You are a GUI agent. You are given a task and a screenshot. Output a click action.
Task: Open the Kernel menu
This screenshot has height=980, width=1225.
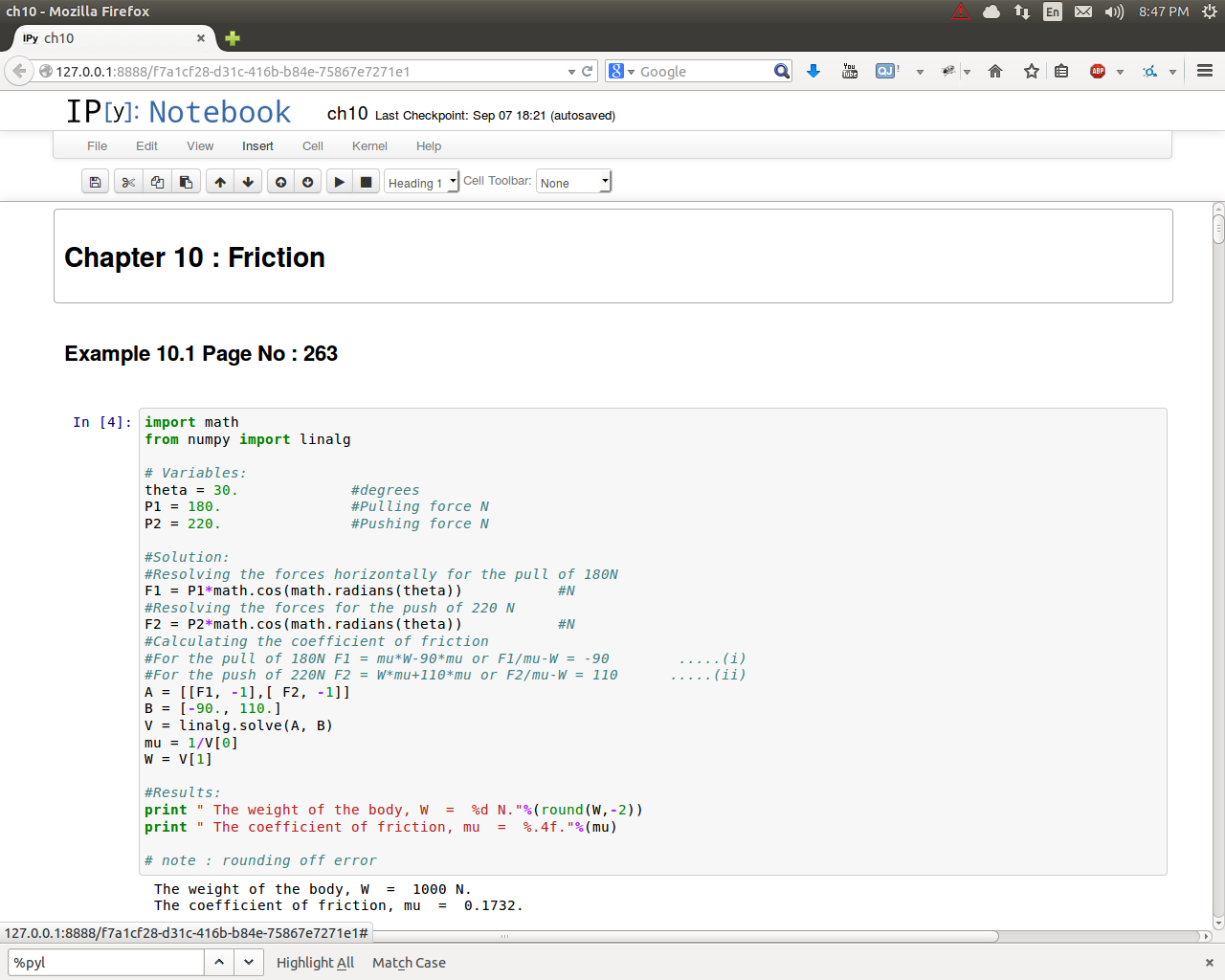pyautogui.click(x=369, y=146)
